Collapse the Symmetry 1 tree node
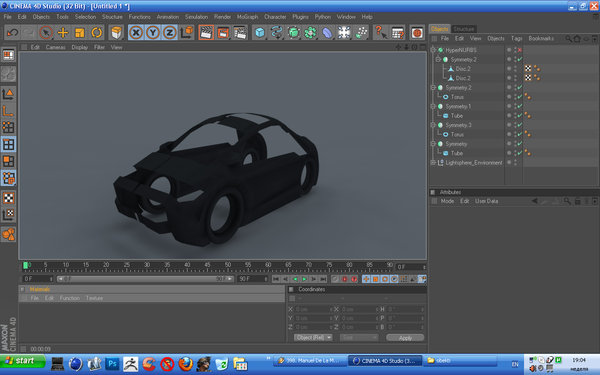 [x=433, y=106]
